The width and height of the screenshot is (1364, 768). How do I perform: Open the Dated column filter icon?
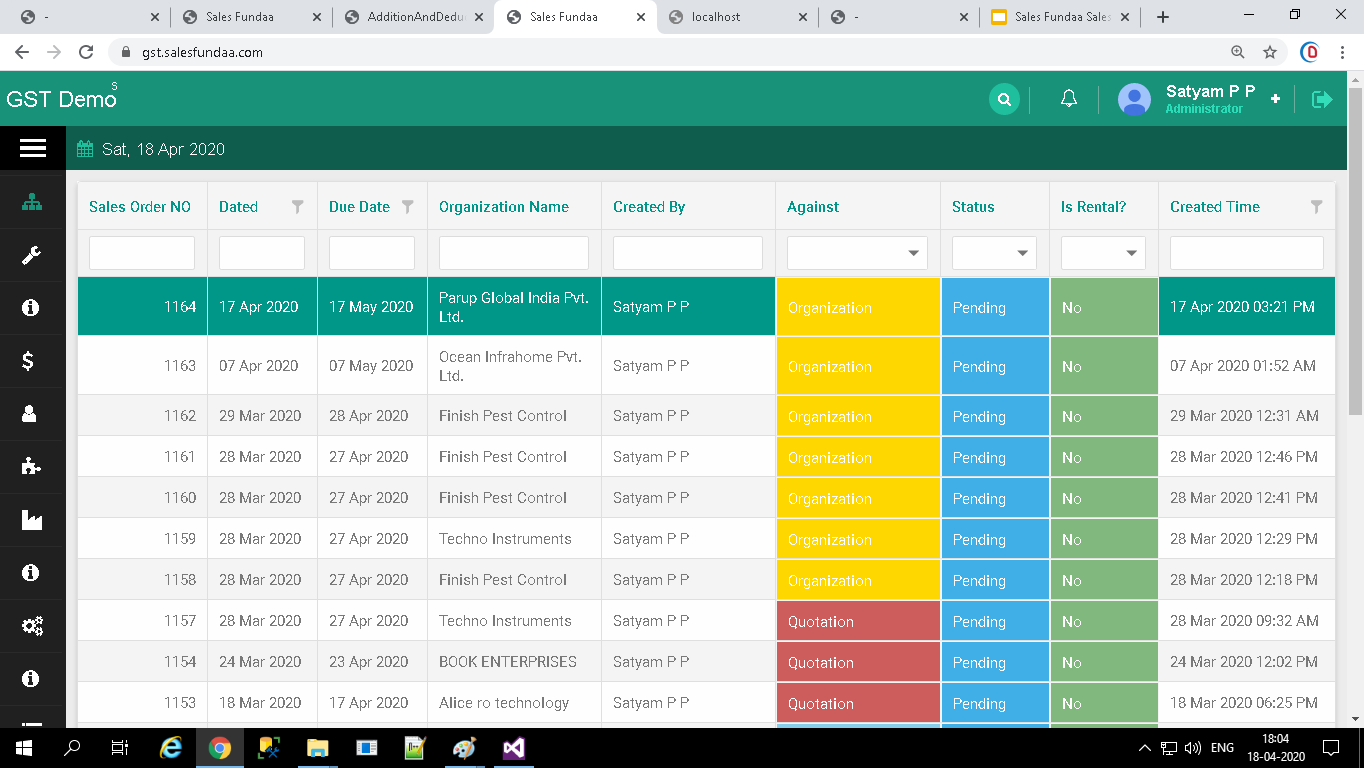tap(297, 207)
